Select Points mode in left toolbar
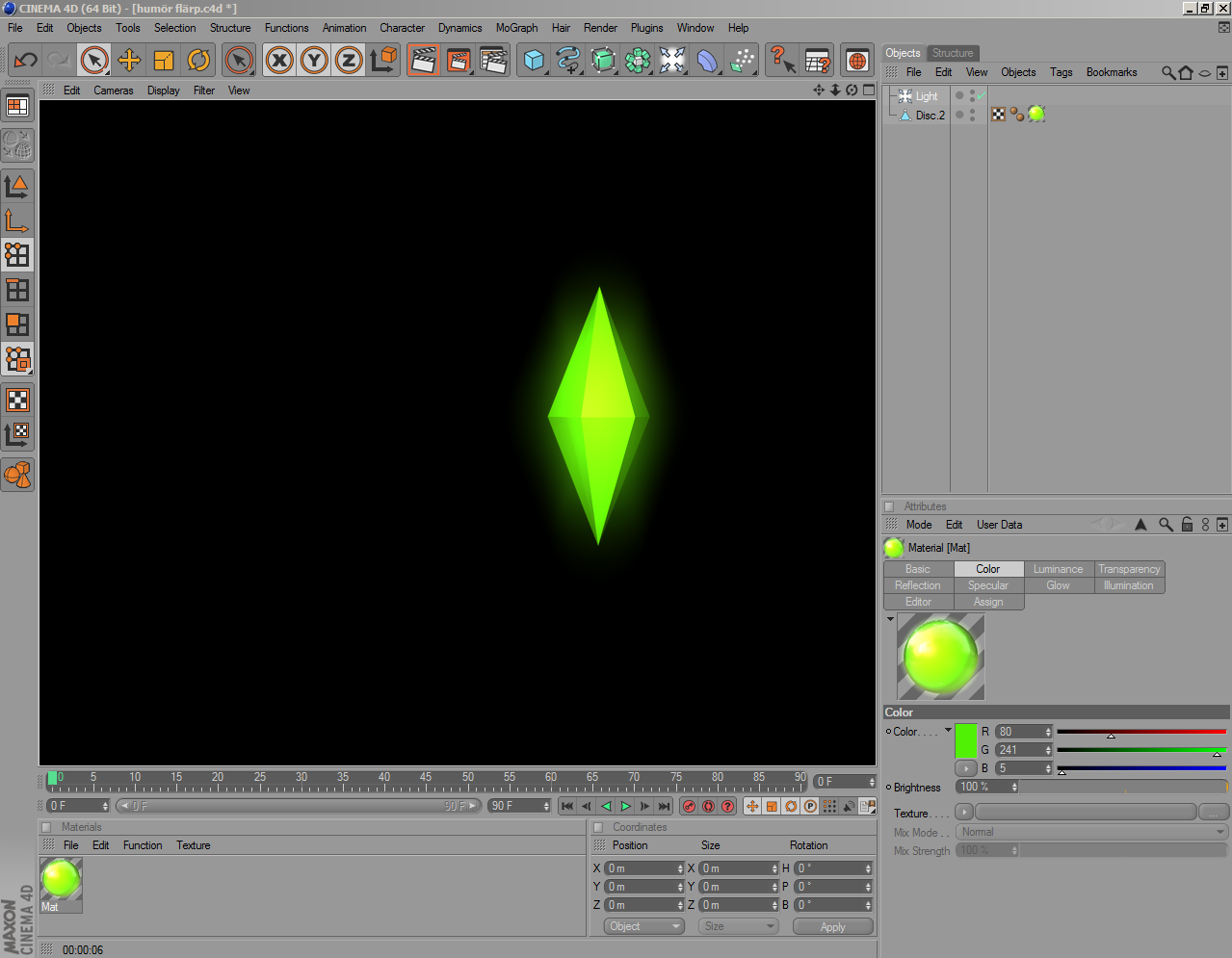The height and width of the screenshot is (958, 1232). tap(17, 255)
